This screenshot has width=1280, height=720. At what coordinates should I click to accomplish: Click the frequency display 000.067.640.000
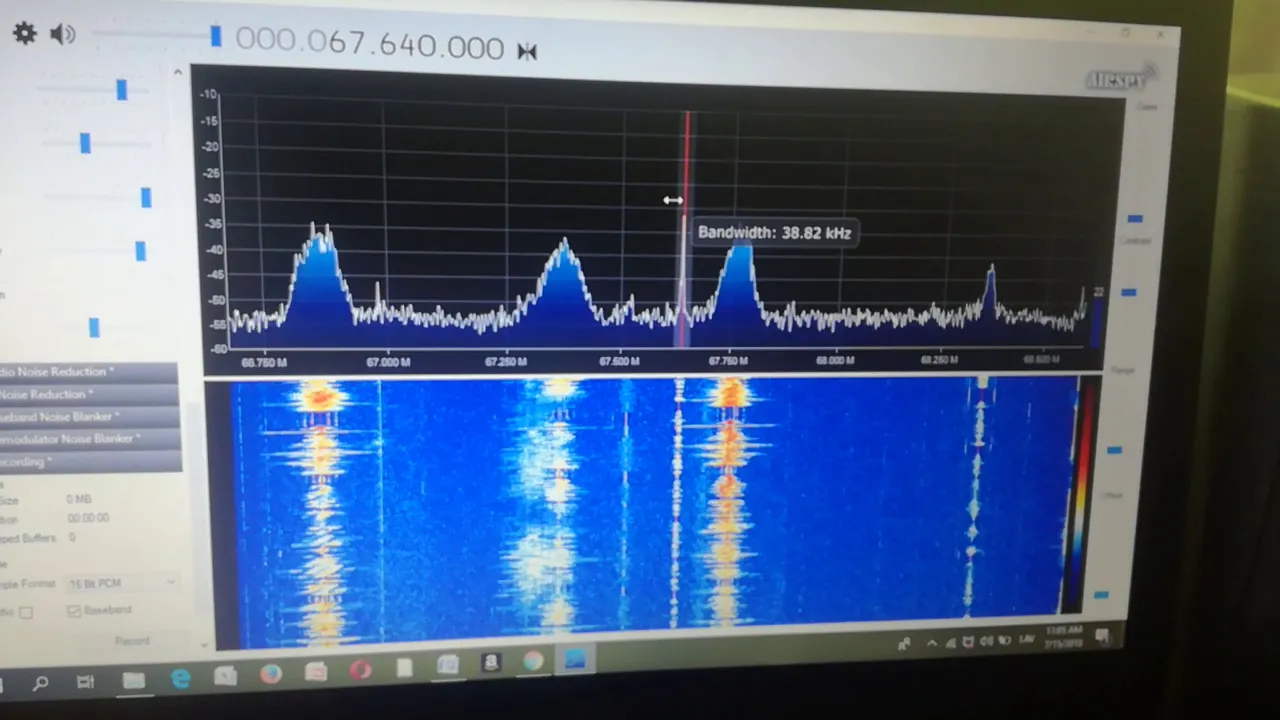coord(370,44)
